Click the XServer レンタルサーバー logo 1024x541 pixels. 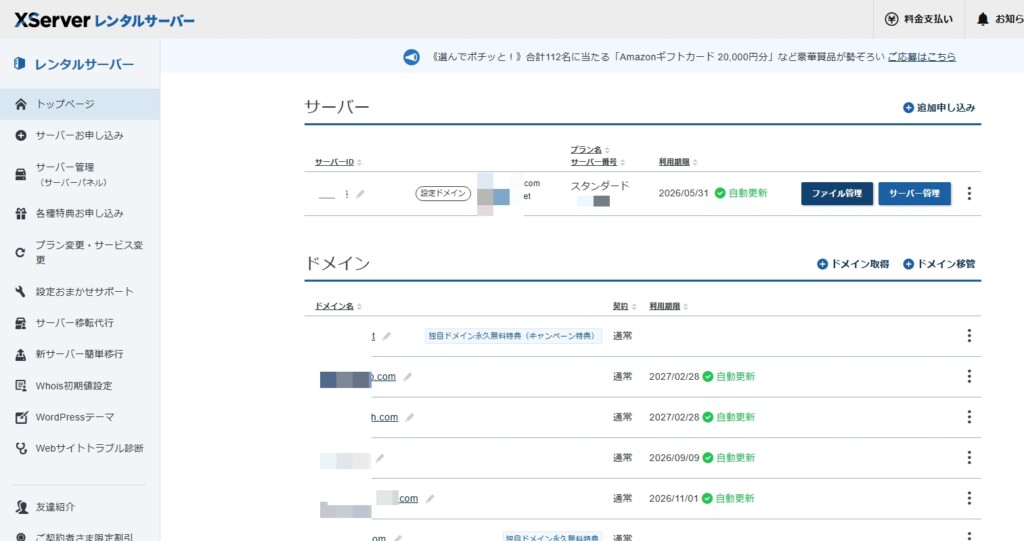[x=104, y=20]
